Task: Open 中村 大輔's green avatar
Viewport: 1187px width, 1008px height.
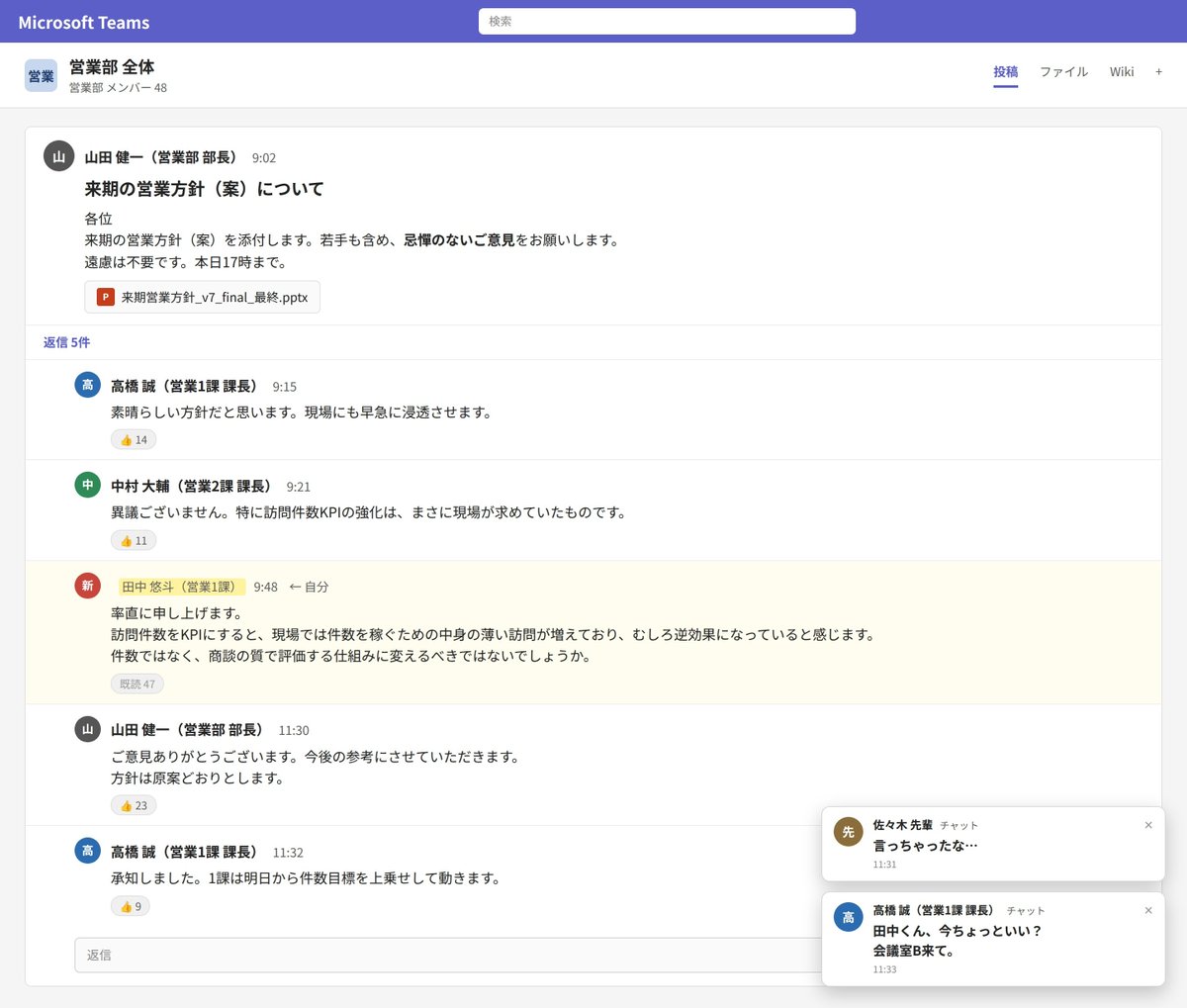Action: point(87,485)
